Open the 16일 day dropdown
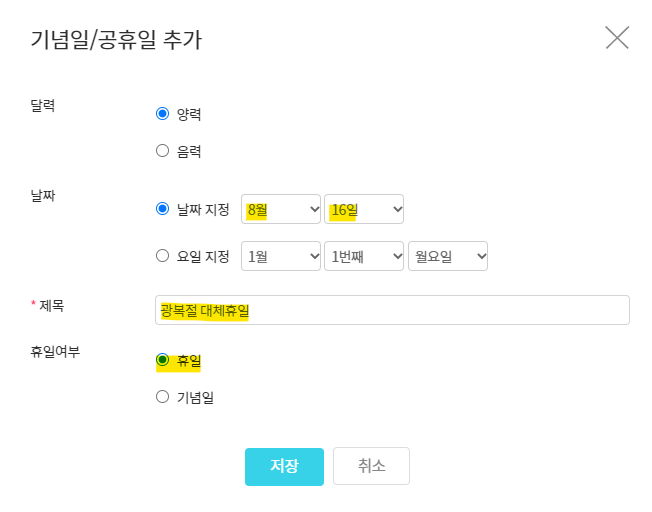Viewport: 652px width, 512px height. click(364, 209)
